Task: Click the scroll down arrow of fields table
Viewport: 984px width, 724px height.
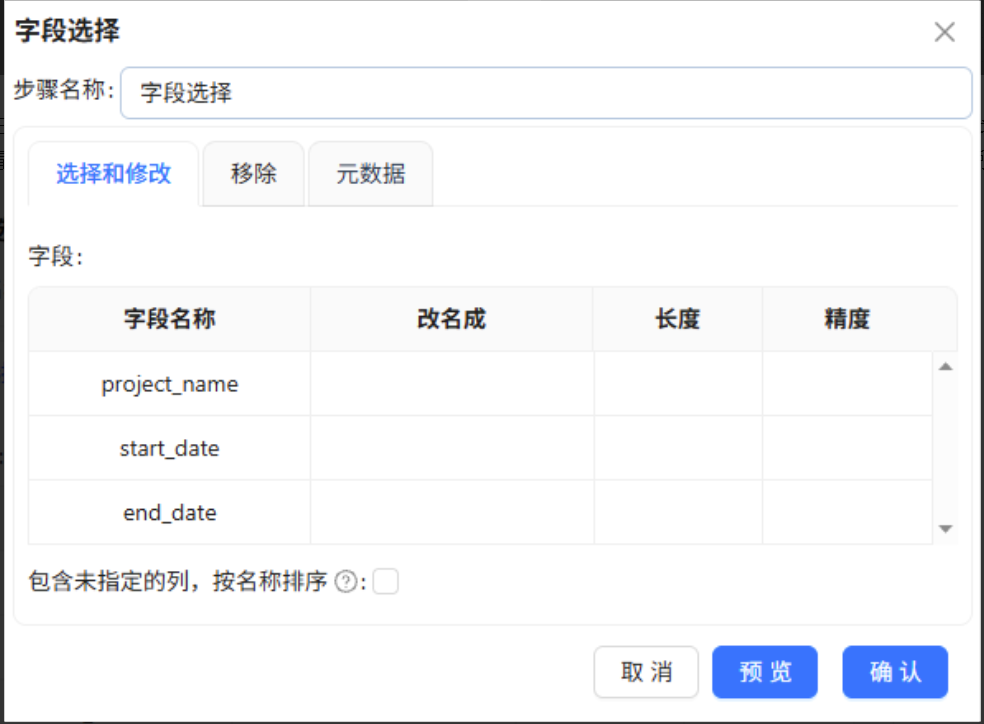Action: 946,529
